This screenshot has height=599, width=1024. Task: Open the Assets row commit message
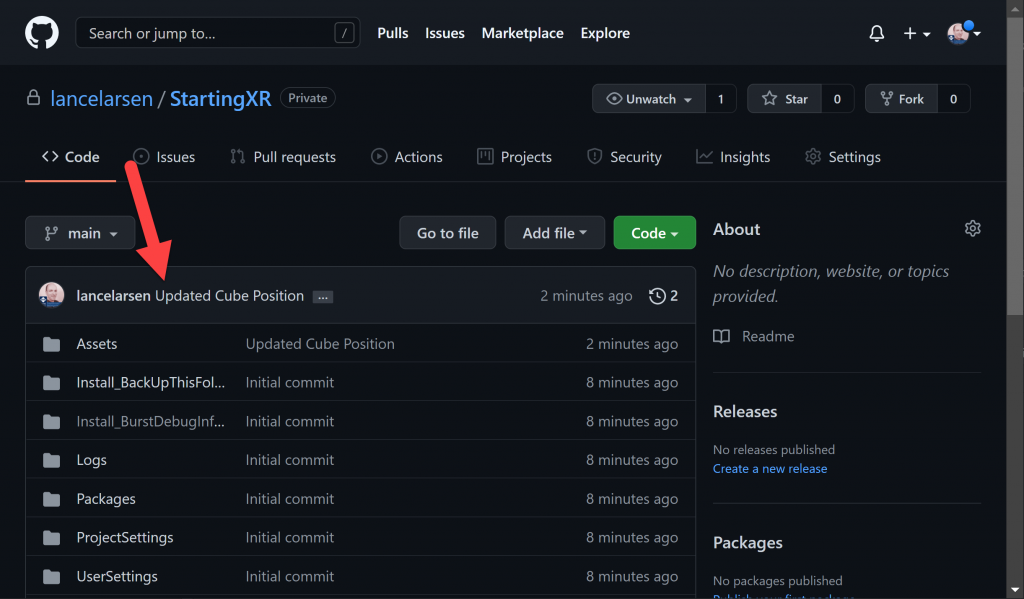click(320, 344)
